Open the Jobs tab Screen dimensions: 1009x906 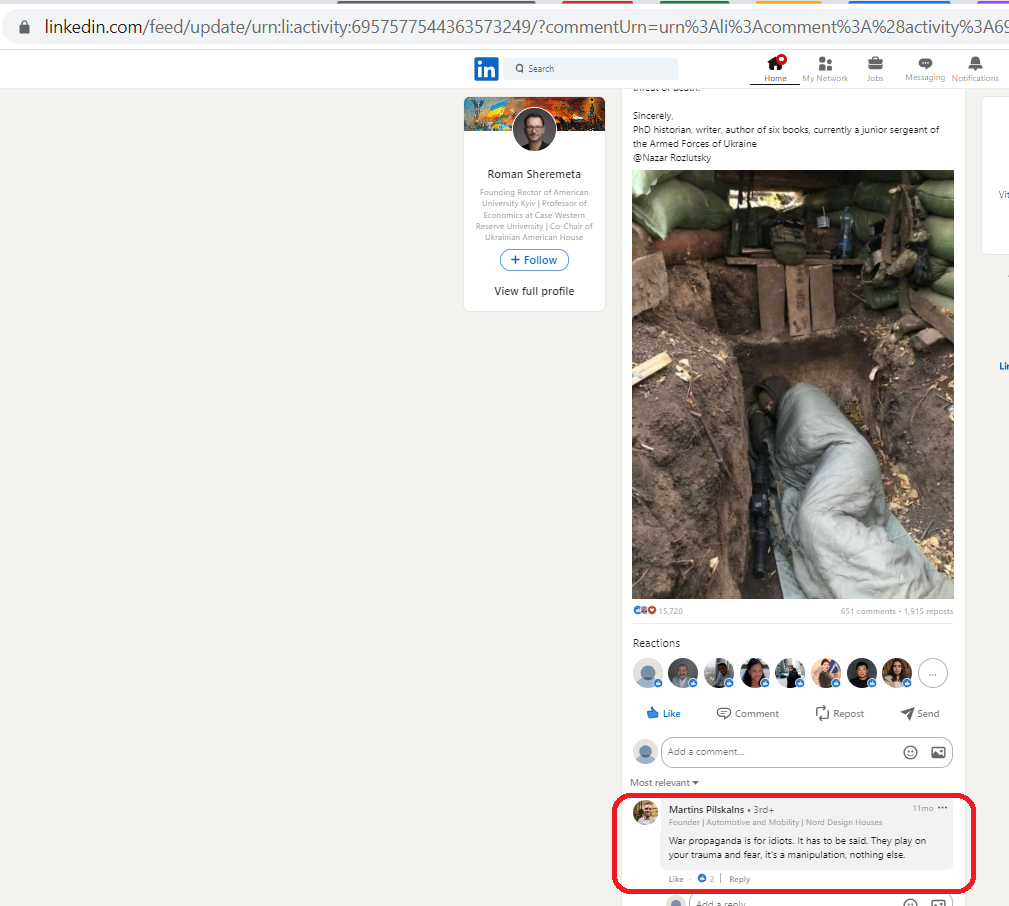[875, 69]
